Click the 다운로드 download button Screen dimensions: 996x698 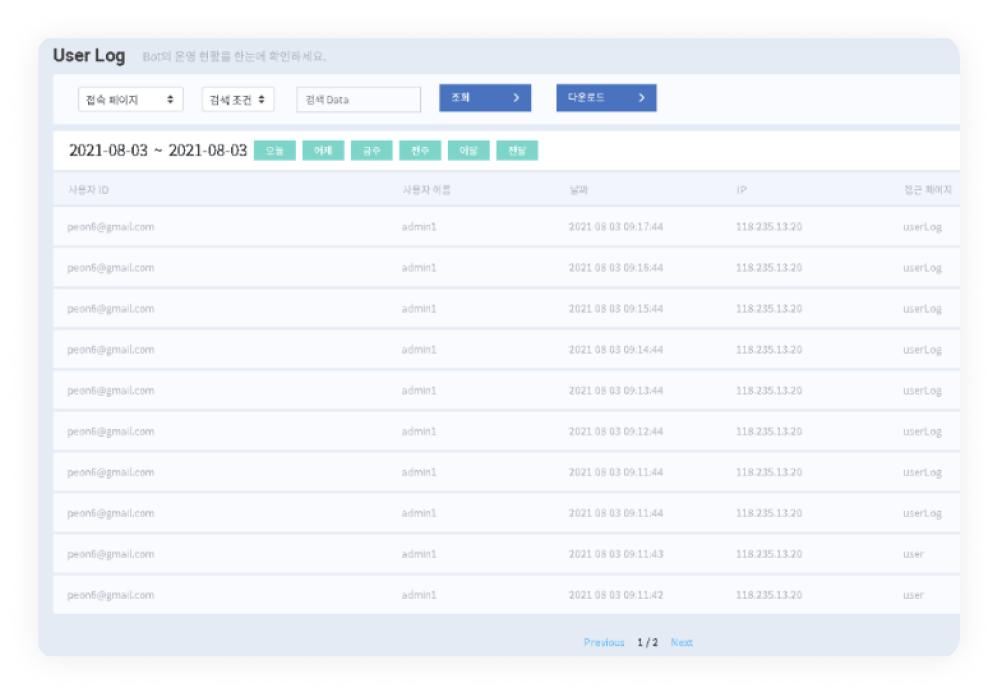click(x=606, y=98)
